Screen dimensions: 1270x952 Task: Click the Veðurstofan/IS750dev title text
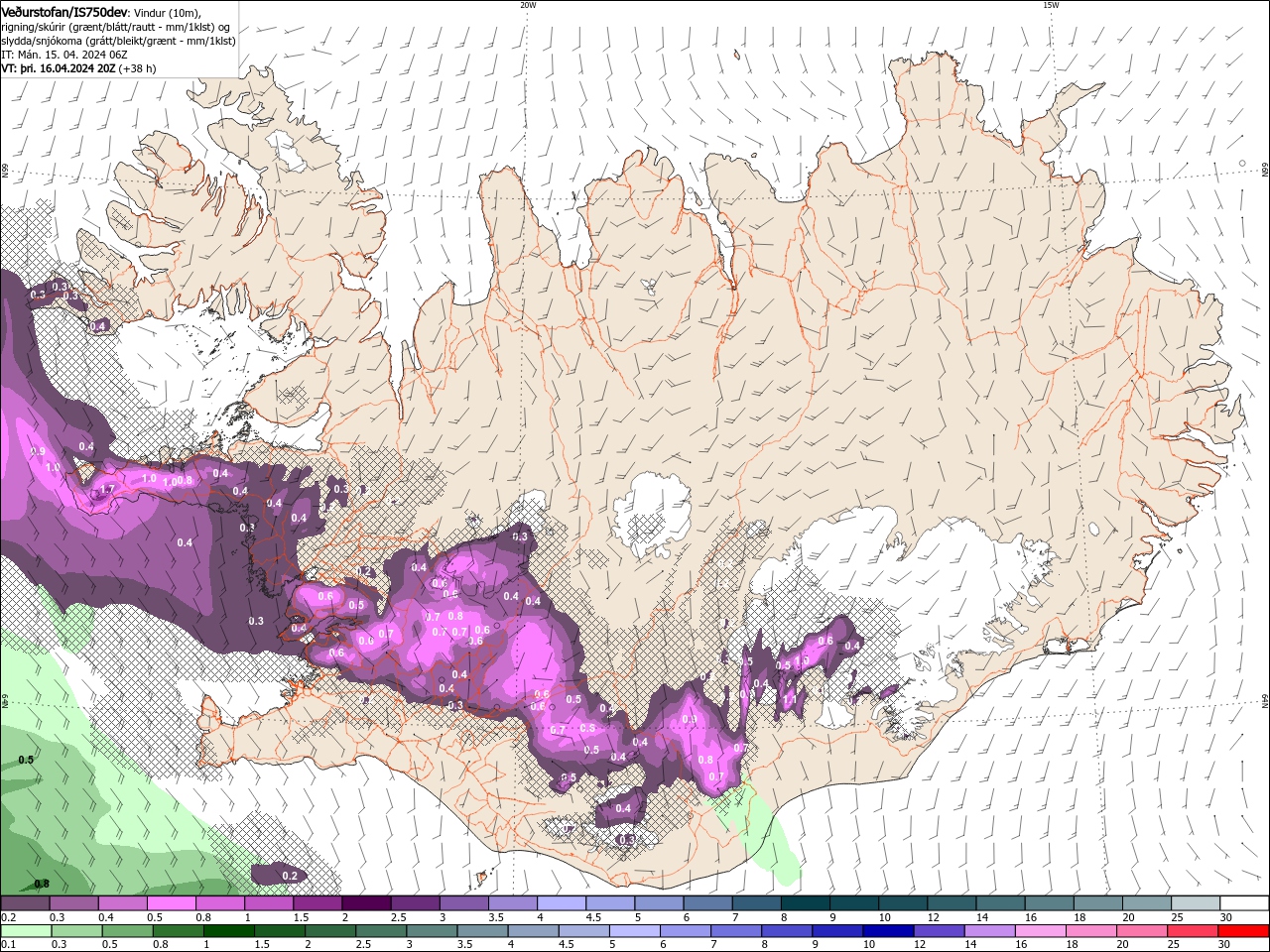click(64, 11)
